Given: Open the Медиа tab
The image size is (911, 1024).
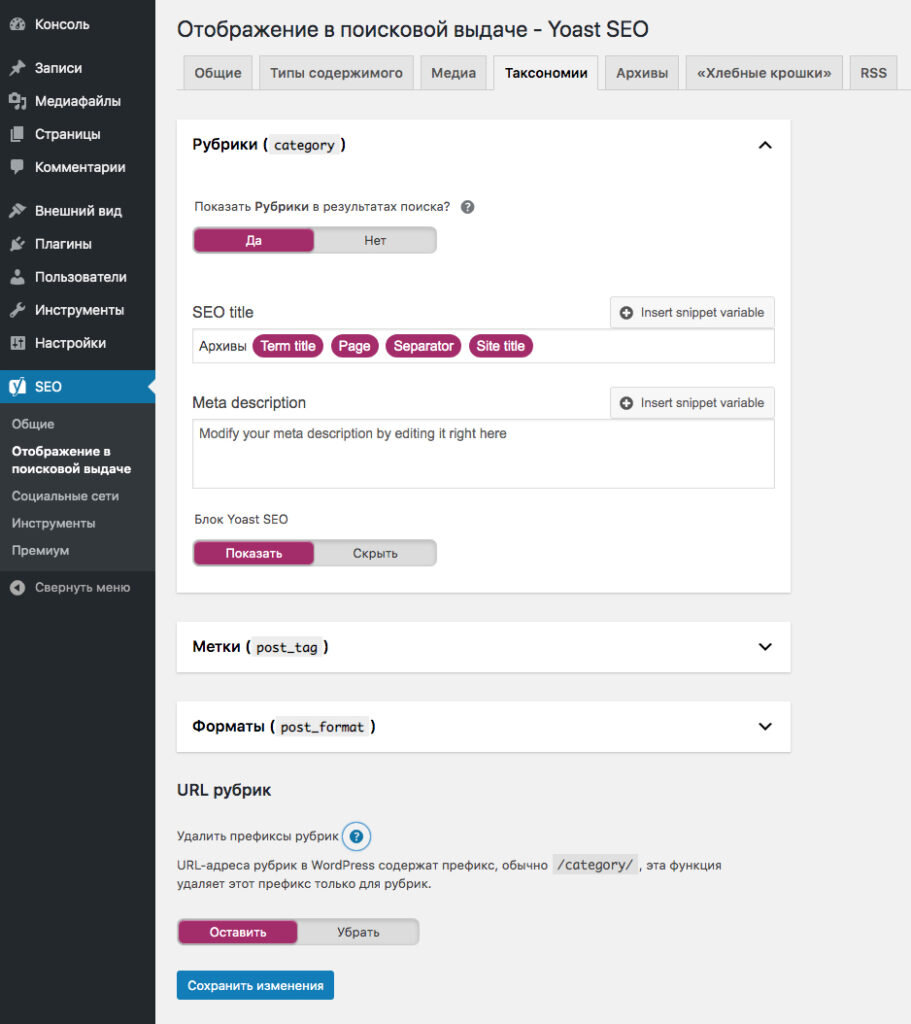Looking at the screenshot, I should coord(453,72).
